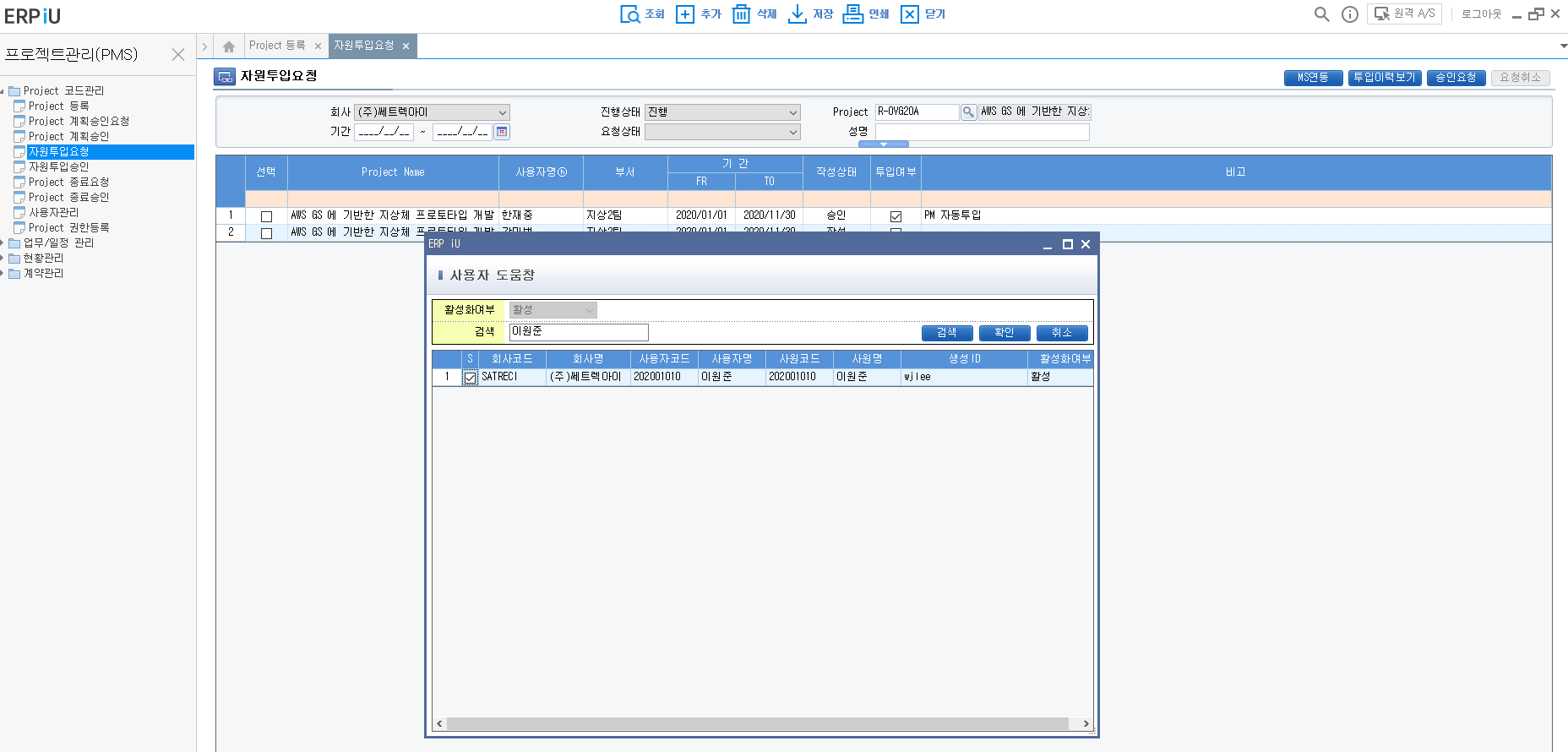Click the 인쇄 print icon in toolbar
The height and width of the screenshot is (752, 1568).
pos(853,14)
